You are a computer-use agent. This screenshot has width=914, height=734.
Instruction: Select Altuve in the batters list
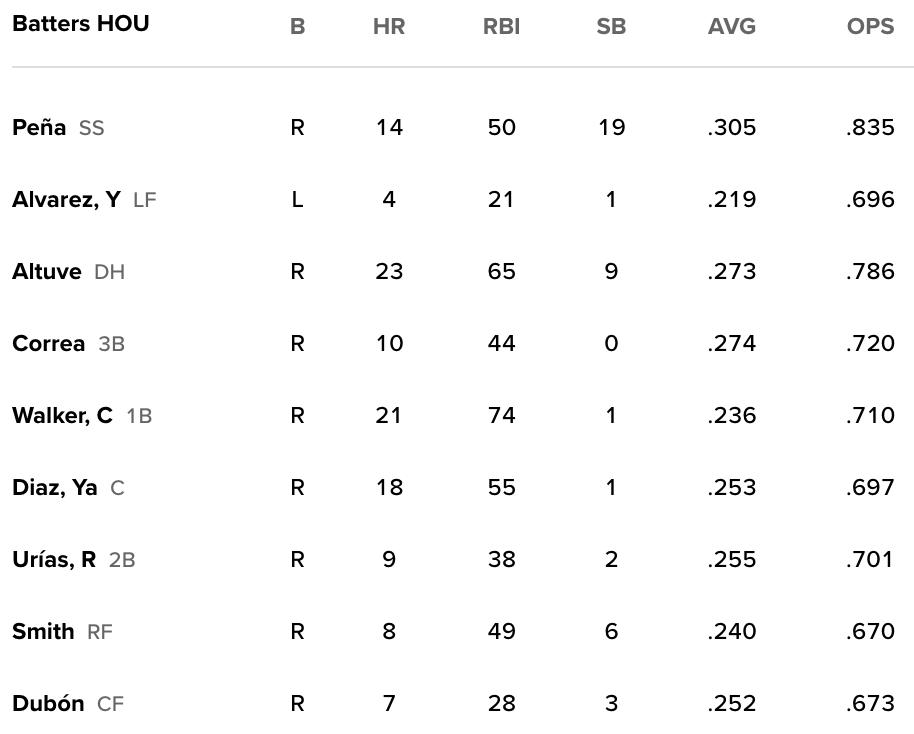click(47, 272)
